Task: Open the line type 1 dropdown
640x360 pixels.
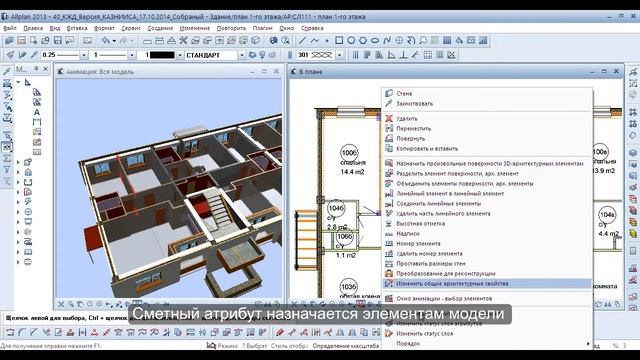Action: coord(132,55)
